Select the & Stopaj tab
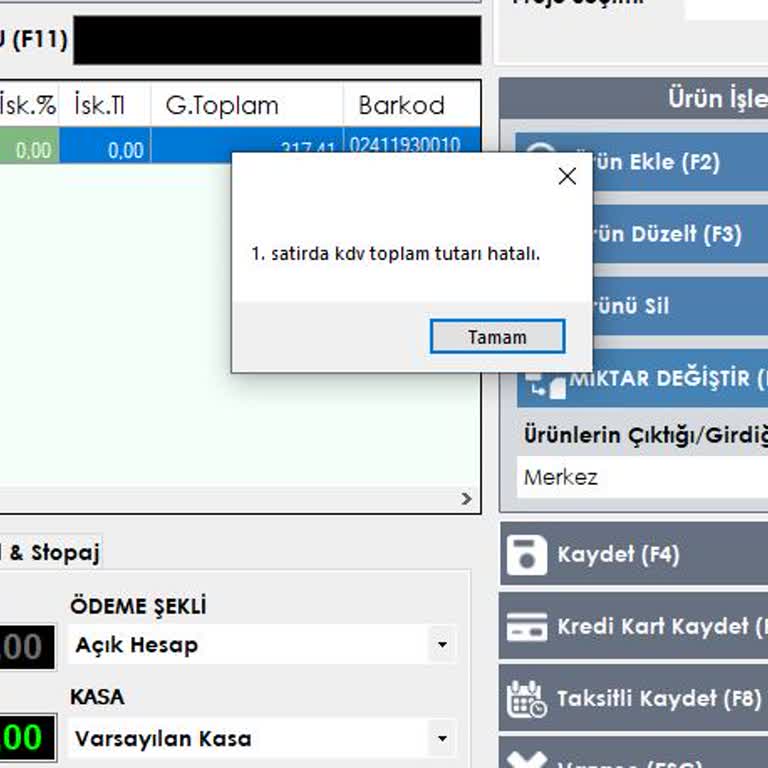Image resolution: width=768 pixels, height=768 pixels. (51, 552)
